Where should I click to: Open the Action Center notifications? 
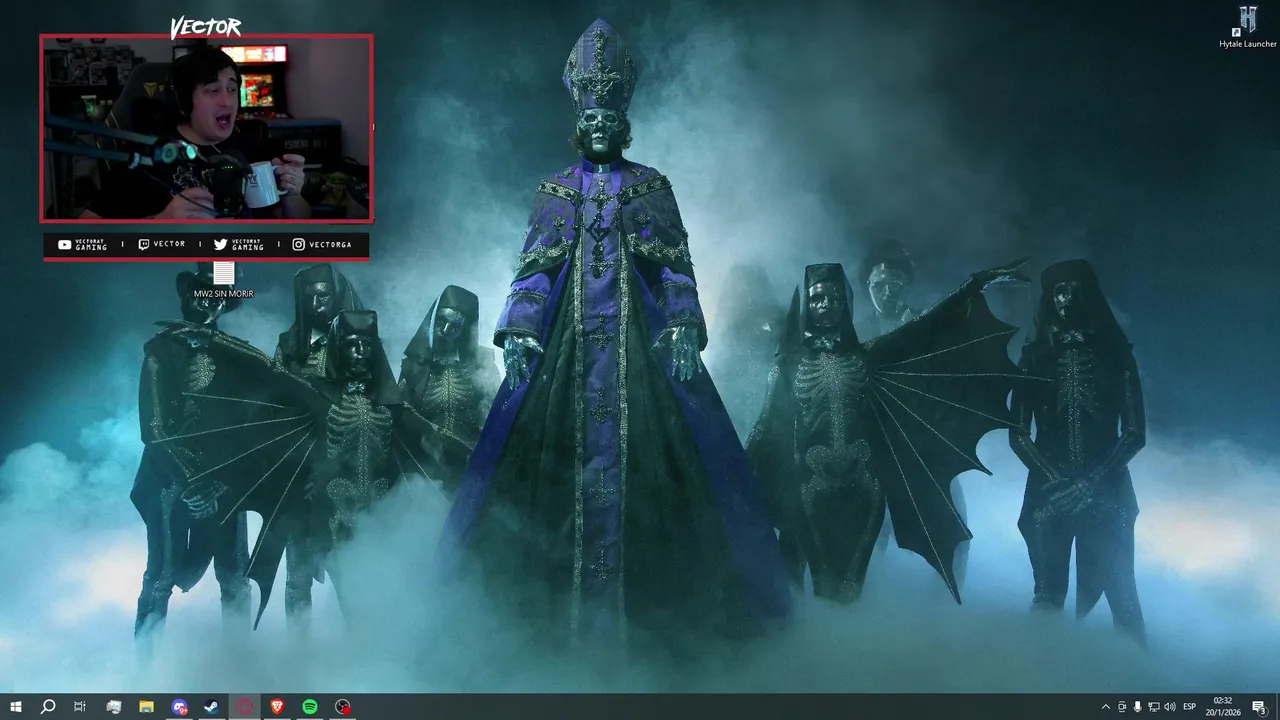[x=1260, y=707]
